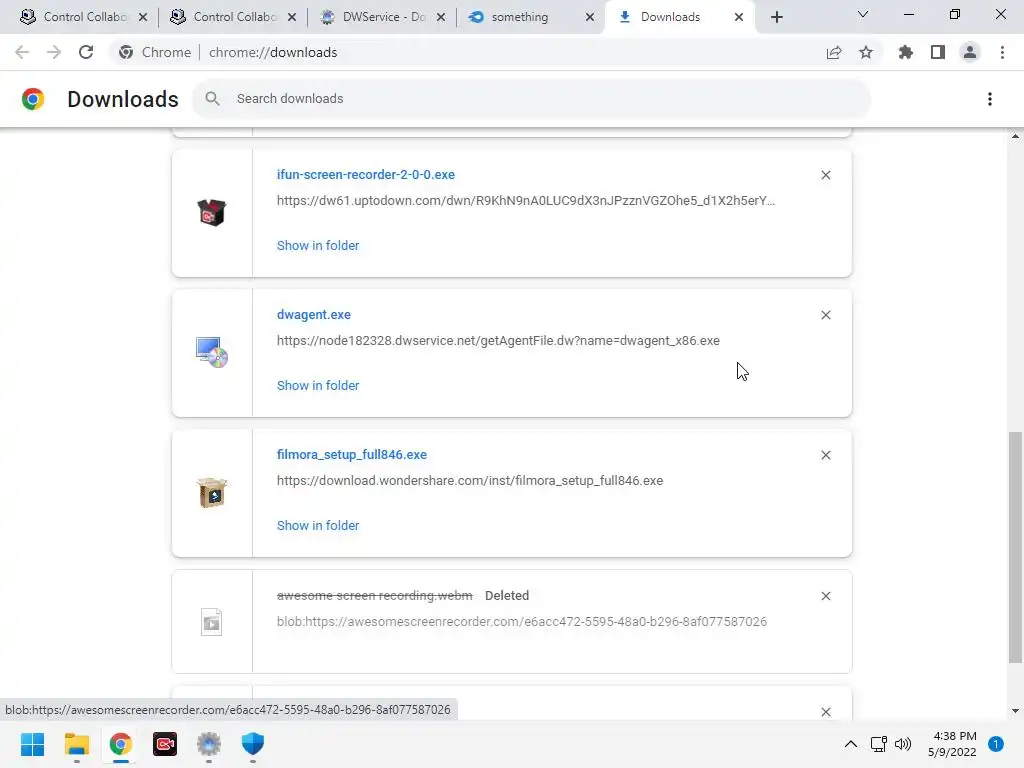Toggle the Chrome side panel
The height and width of the screenshot is (768, 1024).
coord(938,52)
